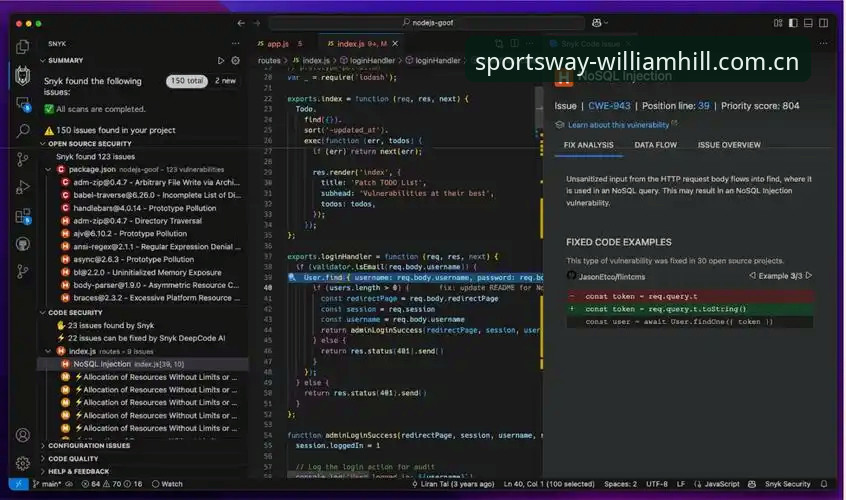Click Watch in status bar
The width and height of the screenshot is (846, 500).
click(x=167, y=484)
